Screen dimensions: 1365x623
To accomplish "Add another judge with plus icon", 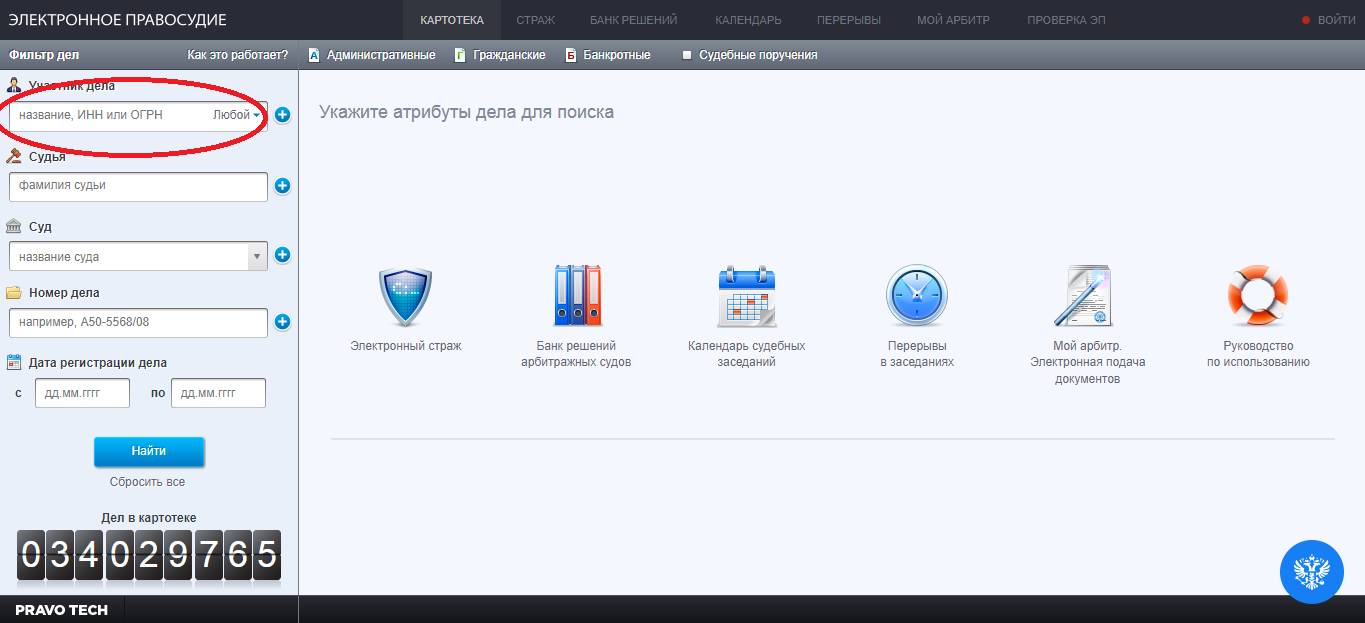I will (x=282, y=185).
